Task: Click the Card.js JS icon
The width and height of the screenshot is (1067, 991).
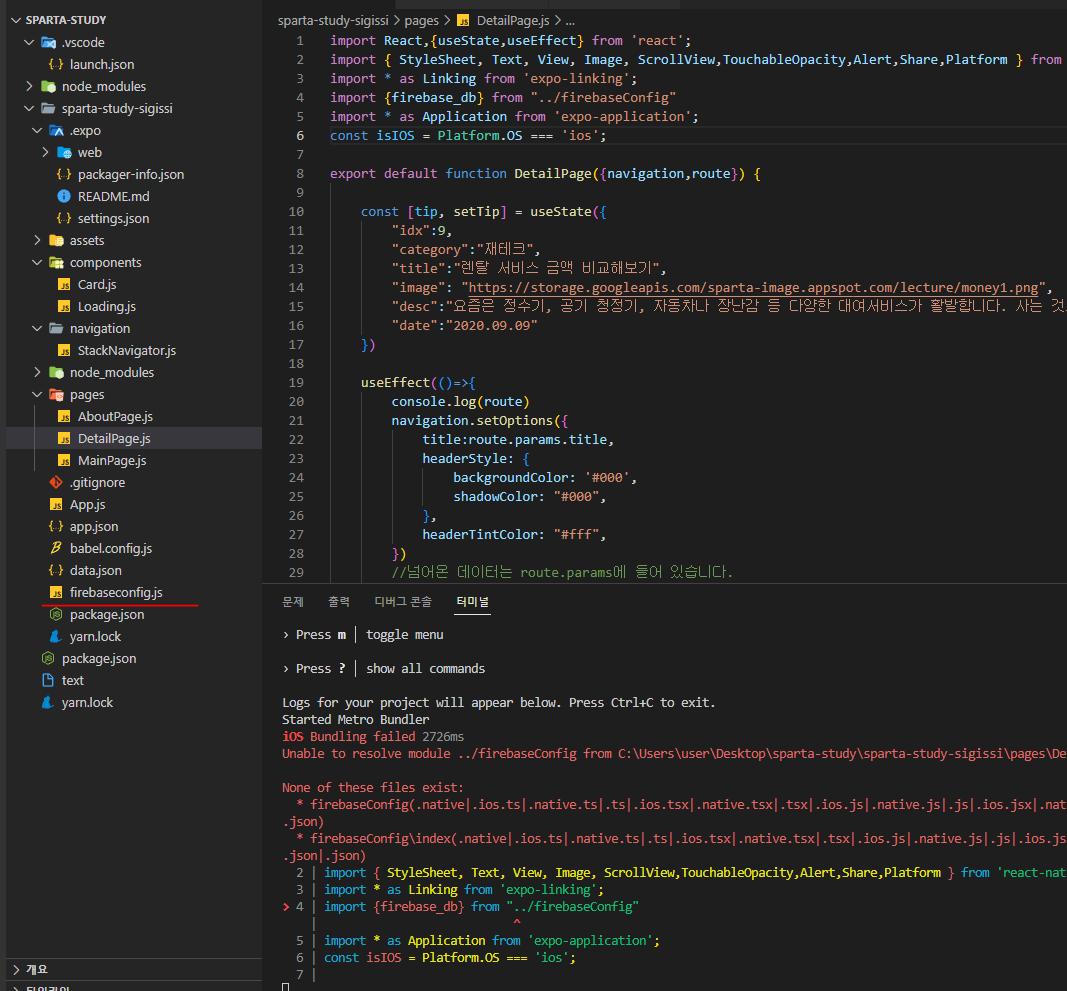Action: click(64, 285)
